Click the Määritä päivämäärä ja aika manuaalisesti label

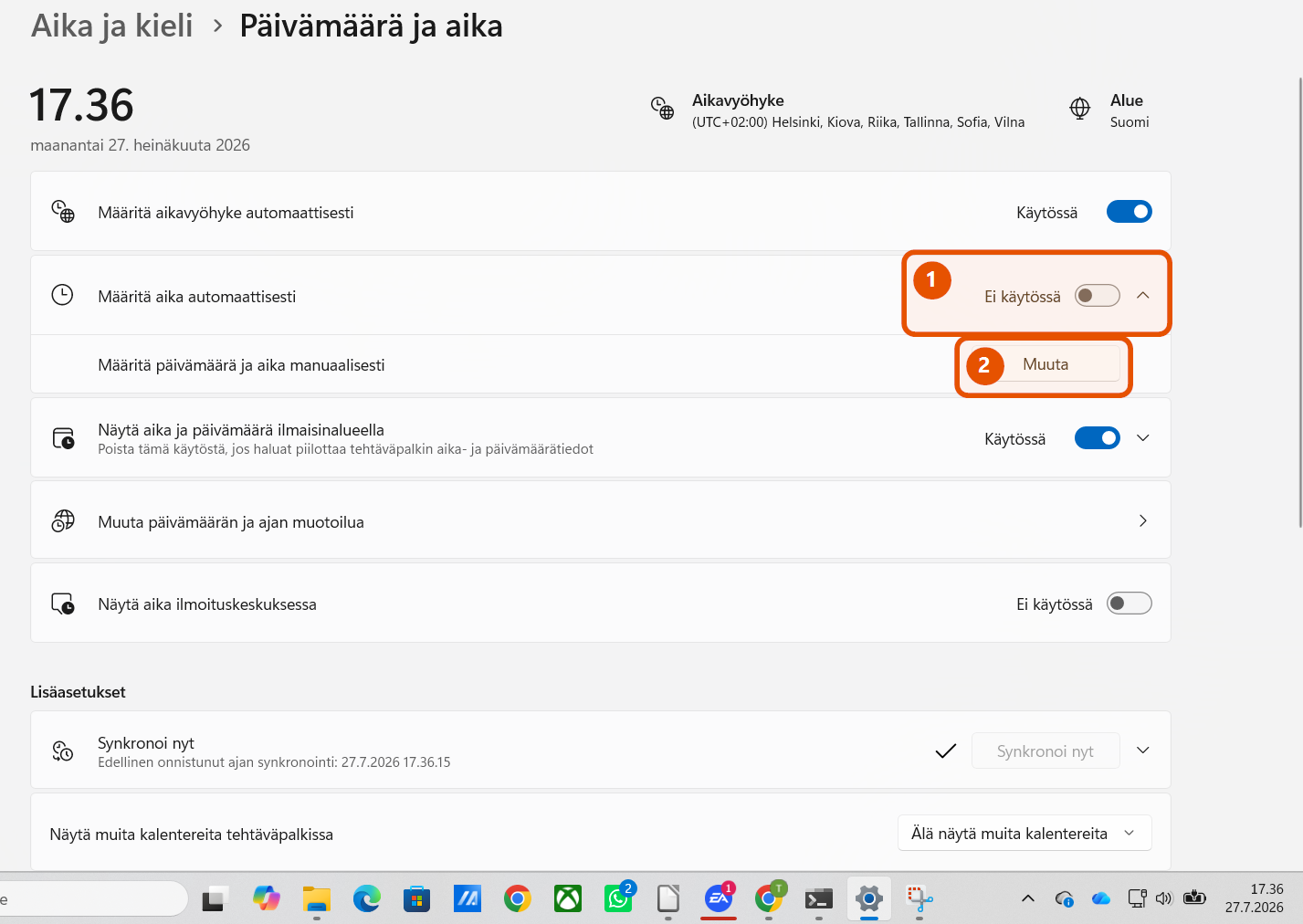241,365
